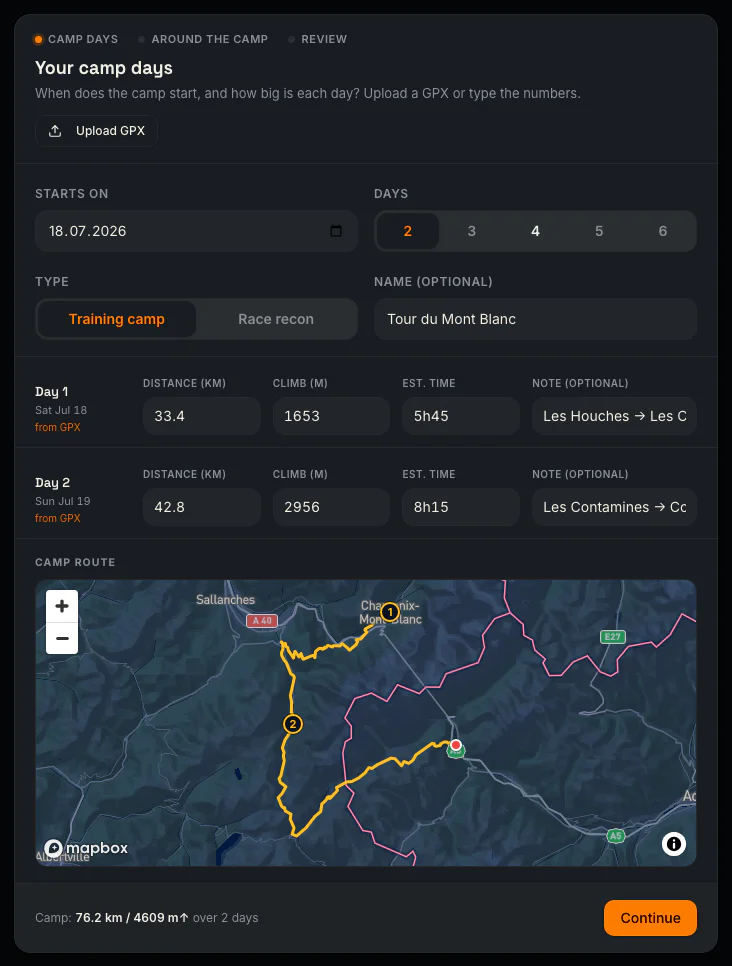Edit Day 2 distance value 42.8
732x966 pixels.
(201, 507)
